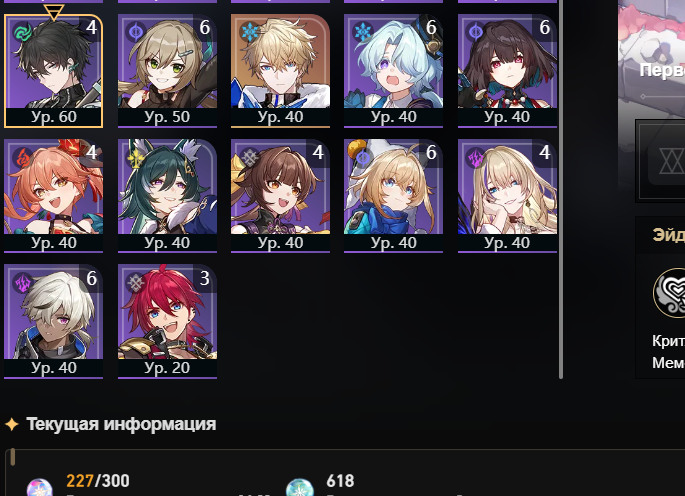Click the Текущая информация section heading
Screen dimensions: 685x496
[121, 424]
